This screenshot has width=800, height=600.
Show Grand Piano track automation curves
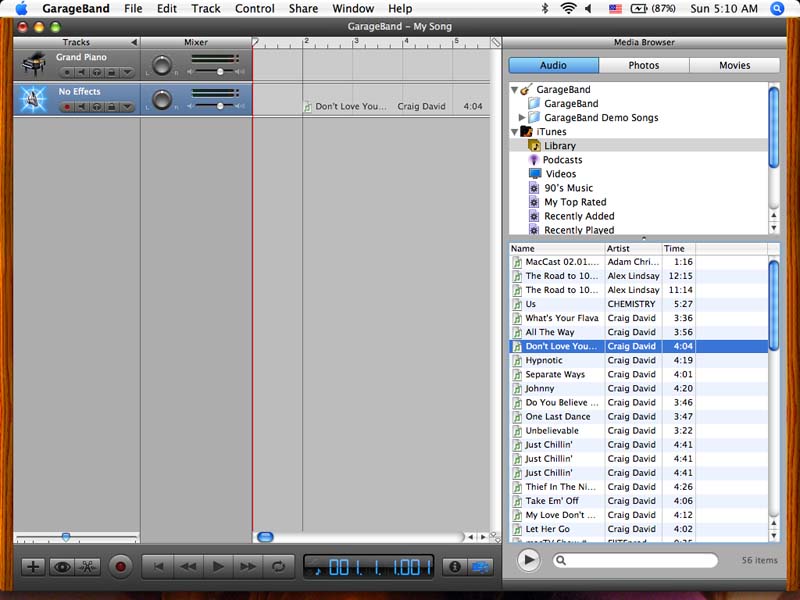[x=127, y=72]
